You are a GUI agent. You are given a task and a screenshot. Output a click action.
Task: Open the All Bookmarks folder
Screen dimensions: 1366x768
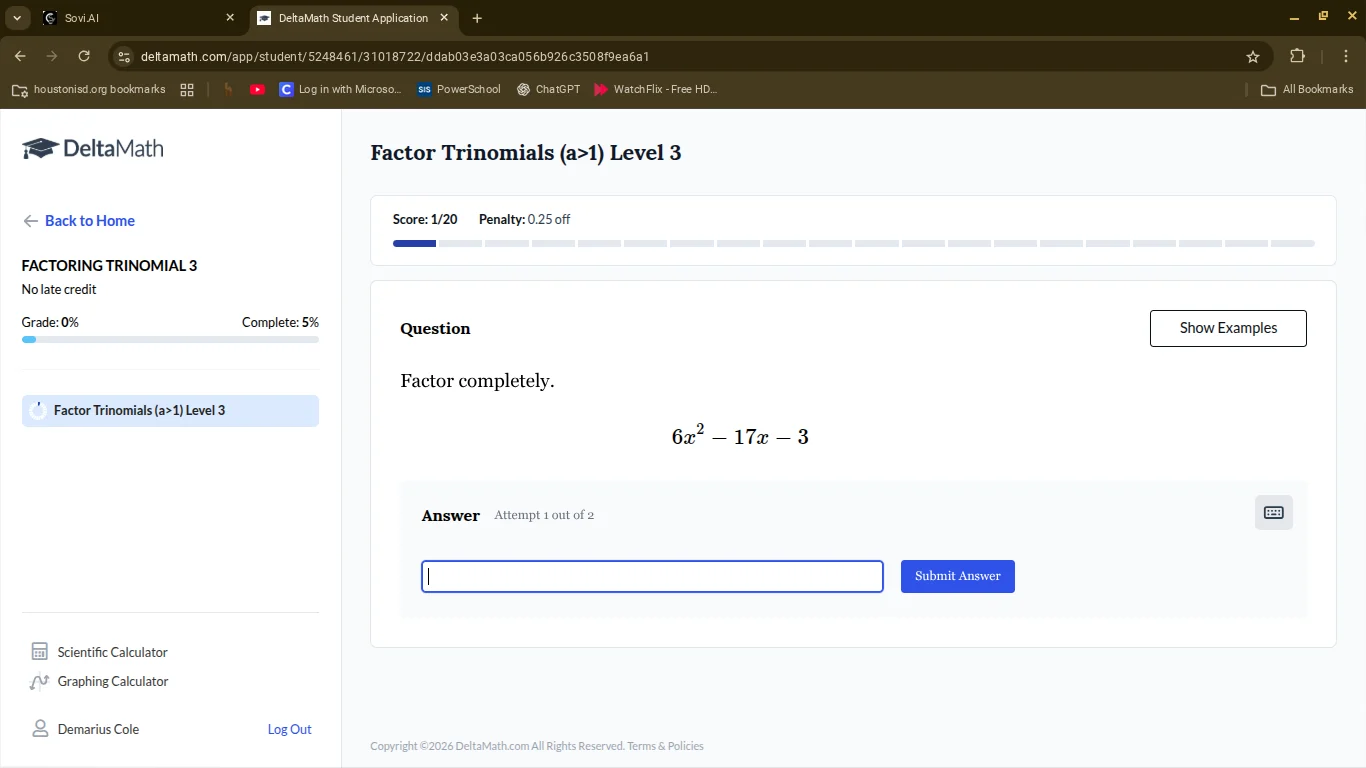click(1307, 89)
